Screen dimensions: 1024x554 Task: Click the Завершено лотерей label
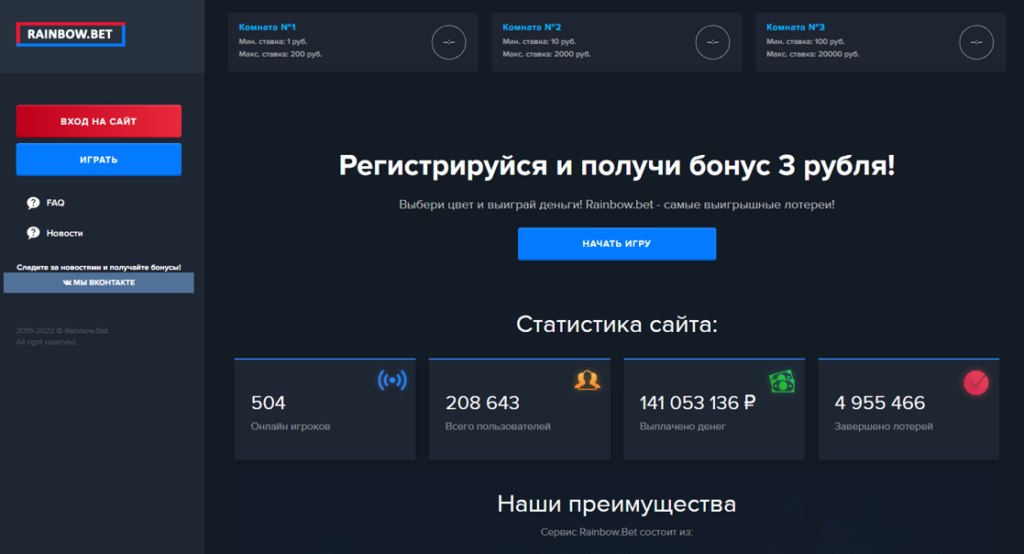pyautogui.click(x=883, y=426)
